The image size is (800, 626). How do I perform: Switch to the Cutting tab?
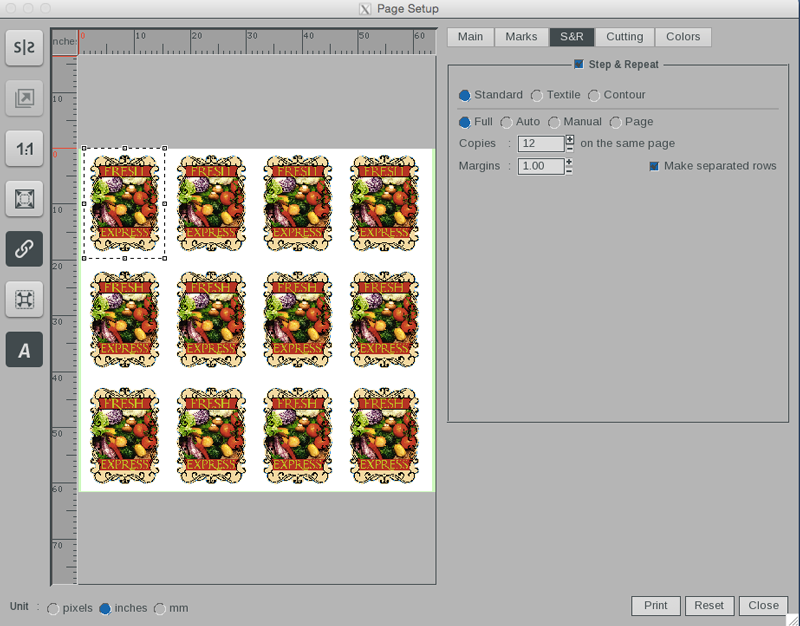pos(624,37)
